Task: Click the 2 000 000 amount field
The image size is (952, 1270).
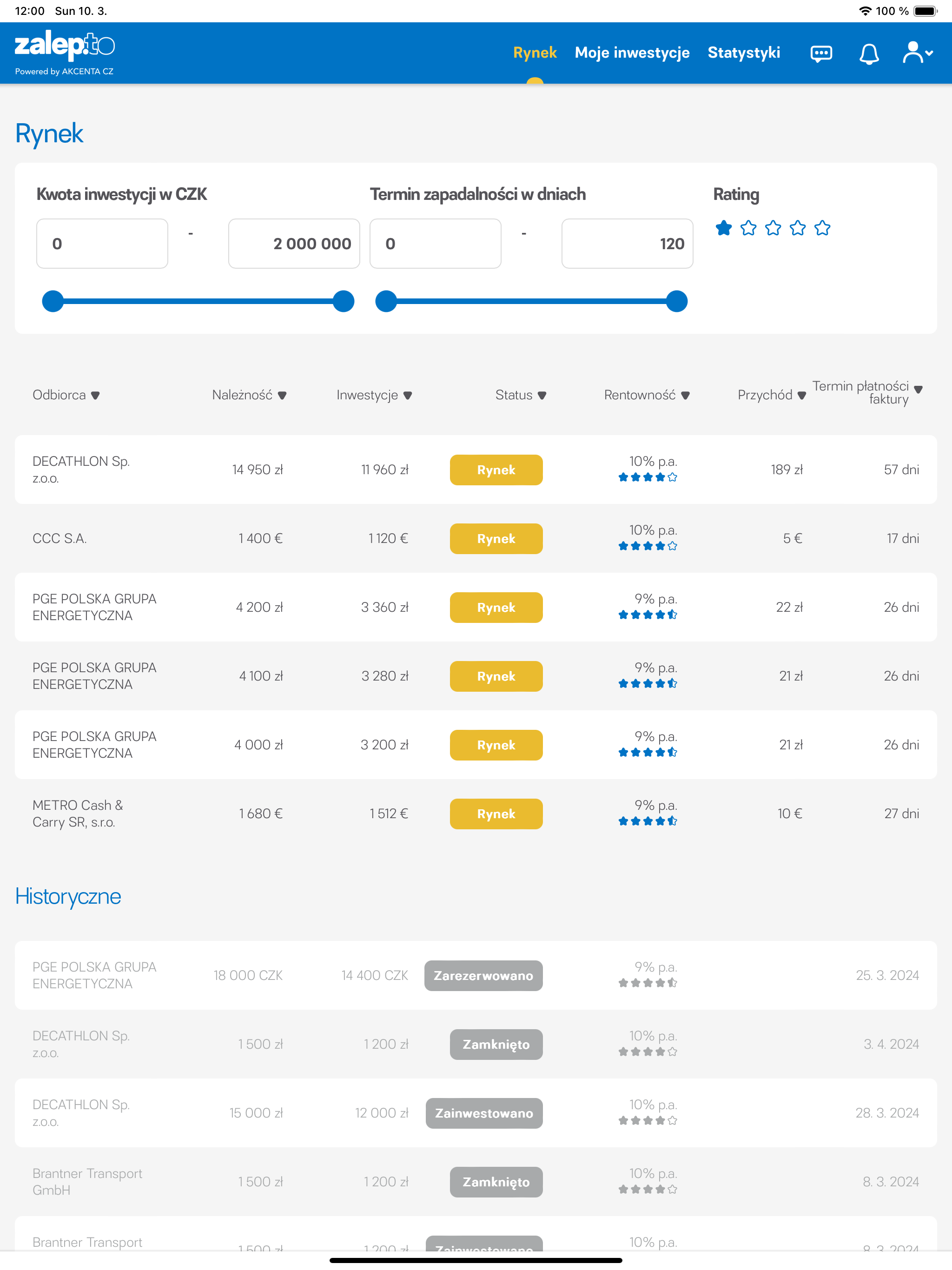Action: click(x=294, y=244)
